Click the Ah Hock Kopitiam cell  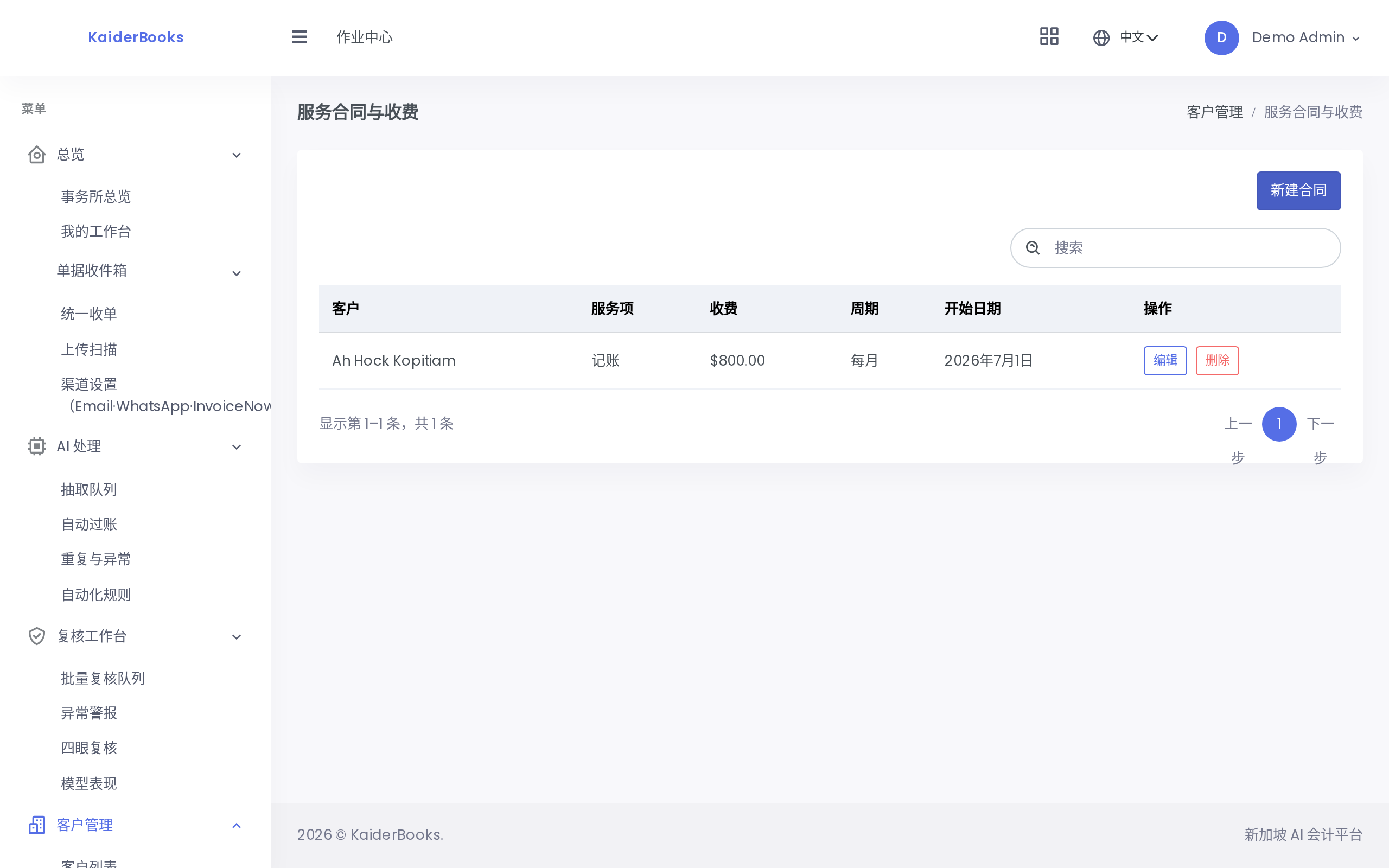[394, 361]
